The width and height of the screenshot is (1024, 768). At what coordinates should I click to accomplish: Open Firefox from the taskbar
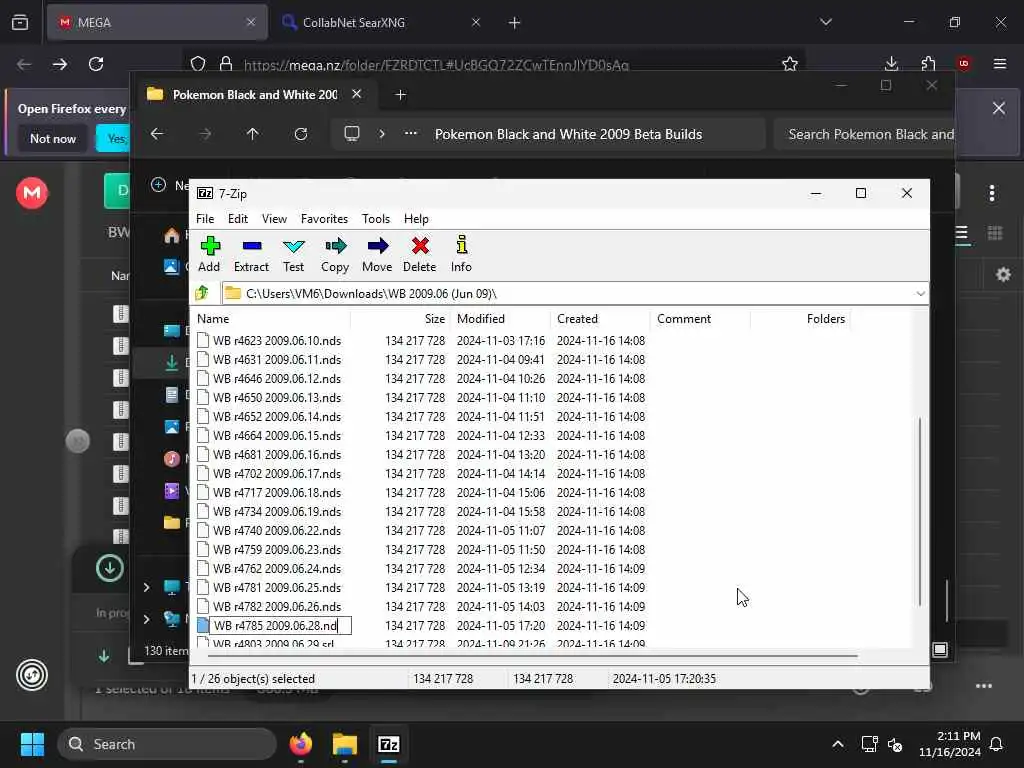pyautogui.click(x=301, y=744)
